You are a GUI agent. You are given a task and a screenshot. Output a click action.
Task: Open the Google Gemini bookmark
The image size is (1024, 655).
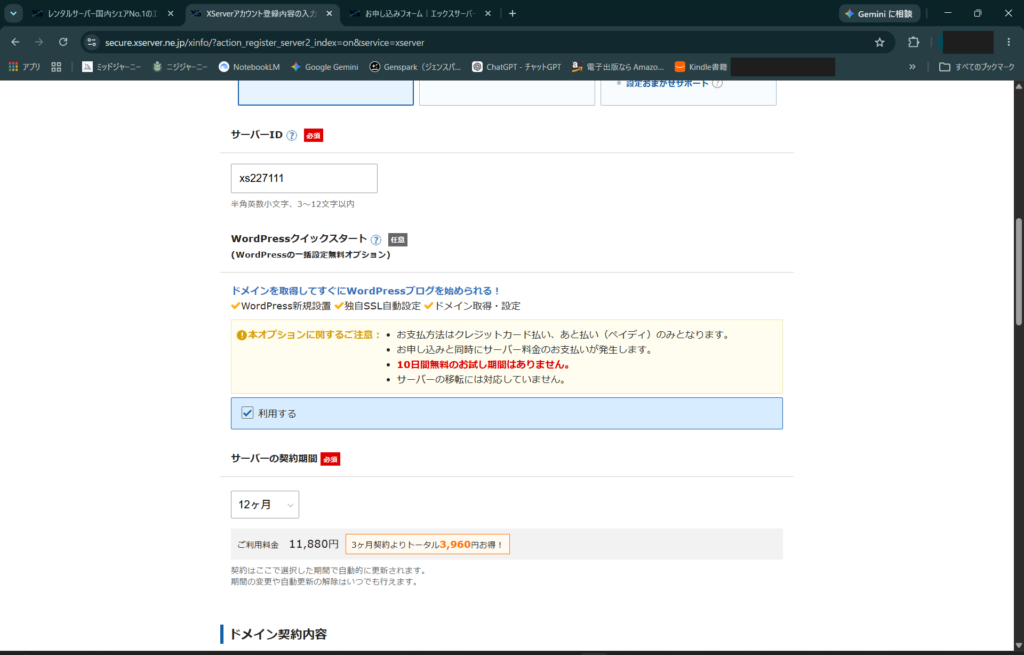tap(325, 67)
